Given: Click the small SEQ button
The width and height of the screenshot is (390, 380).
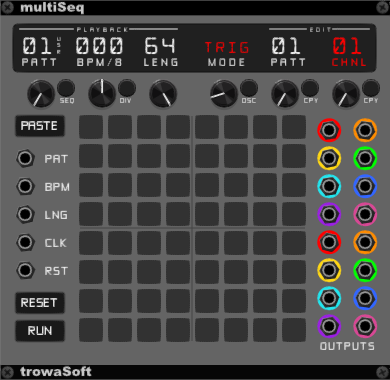Looking at the screenshot, I should (x=66, y=88).
